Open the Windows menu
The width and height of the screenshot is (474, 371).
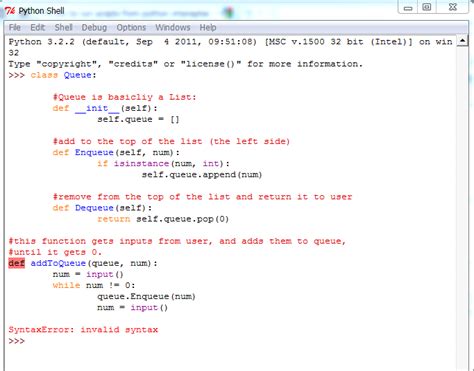[x=173, y=27]
